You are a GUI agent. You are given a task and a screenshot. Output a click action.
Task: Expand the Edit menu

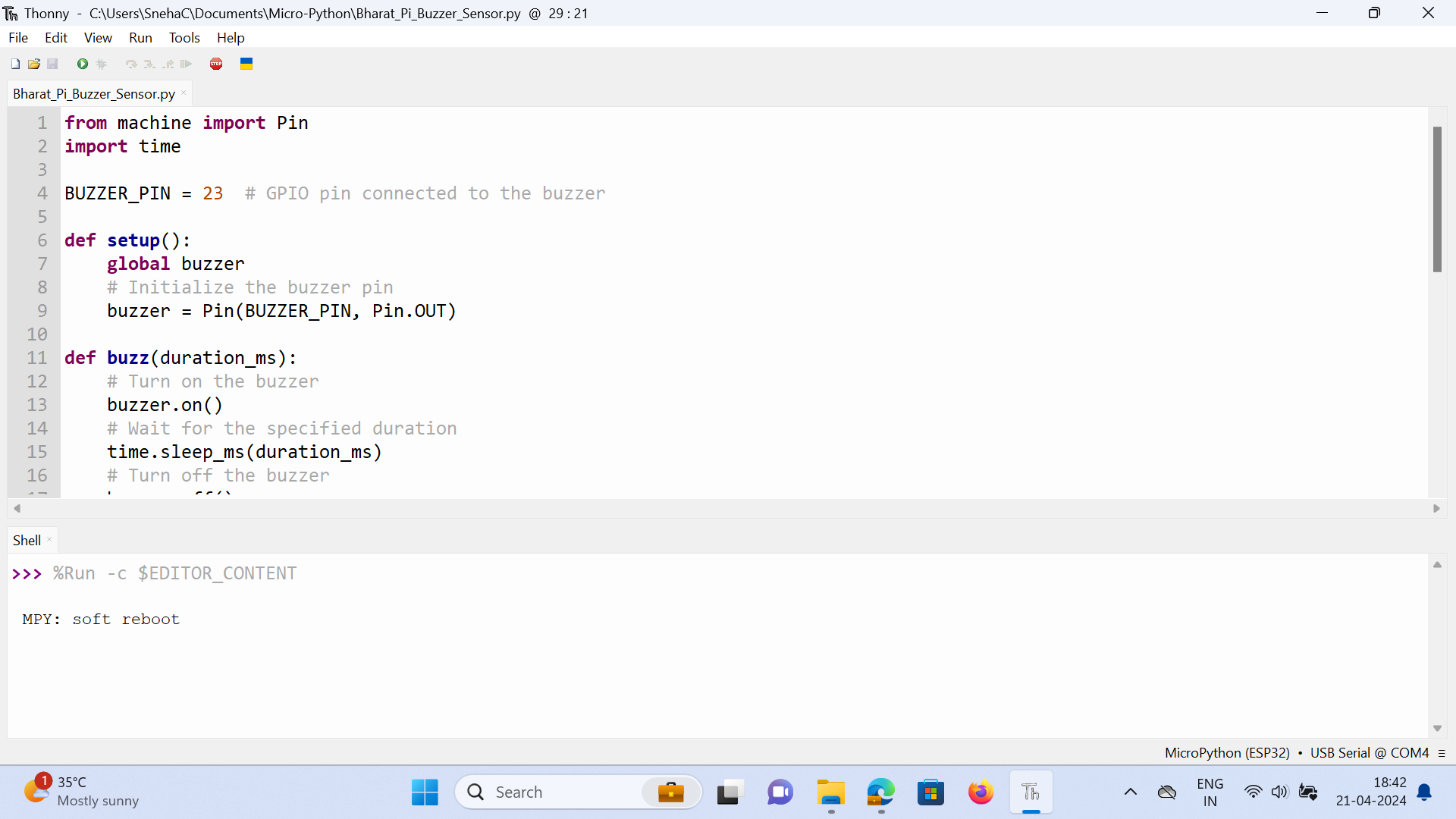tap(54, 38)
